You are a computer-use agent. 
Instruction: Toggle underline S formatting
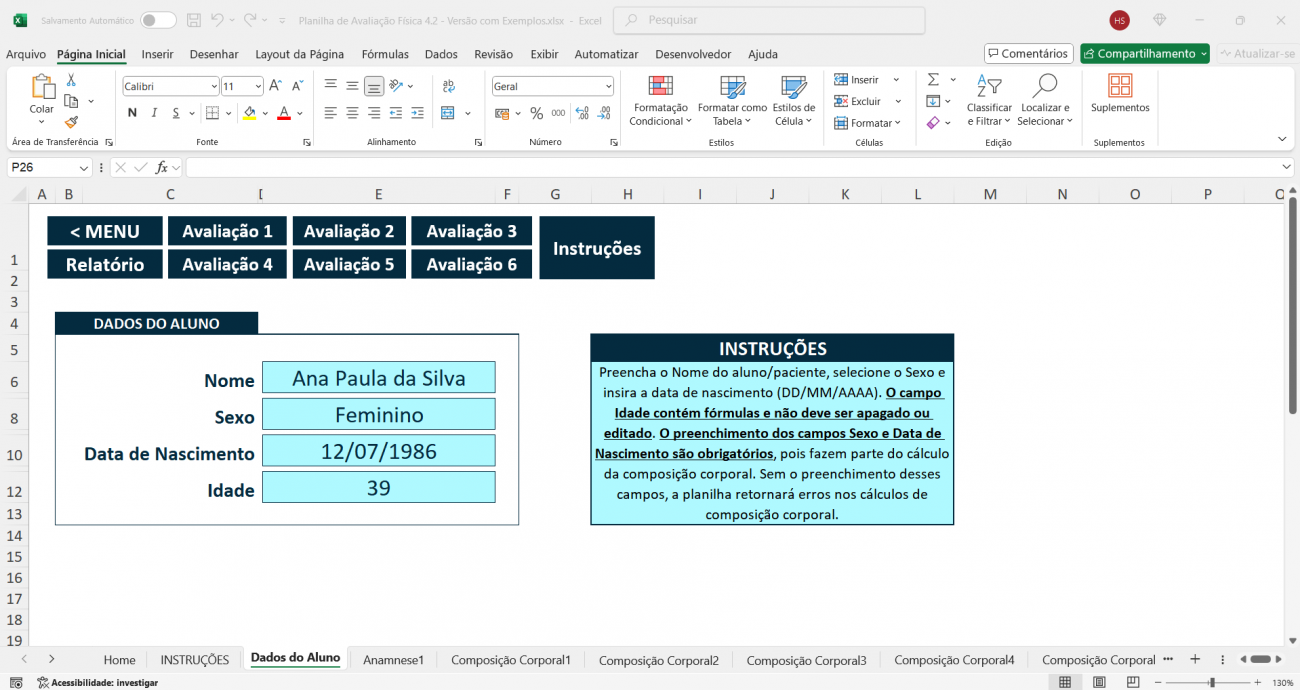pos(176,113)
